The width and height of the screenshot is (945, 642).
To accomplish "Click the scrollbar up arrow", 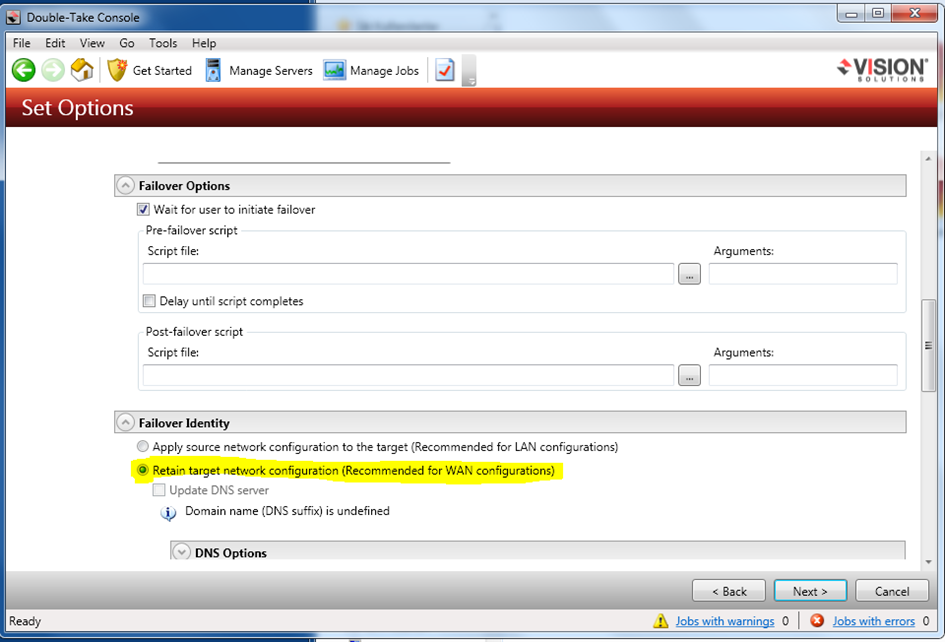I will click(928, 159).
